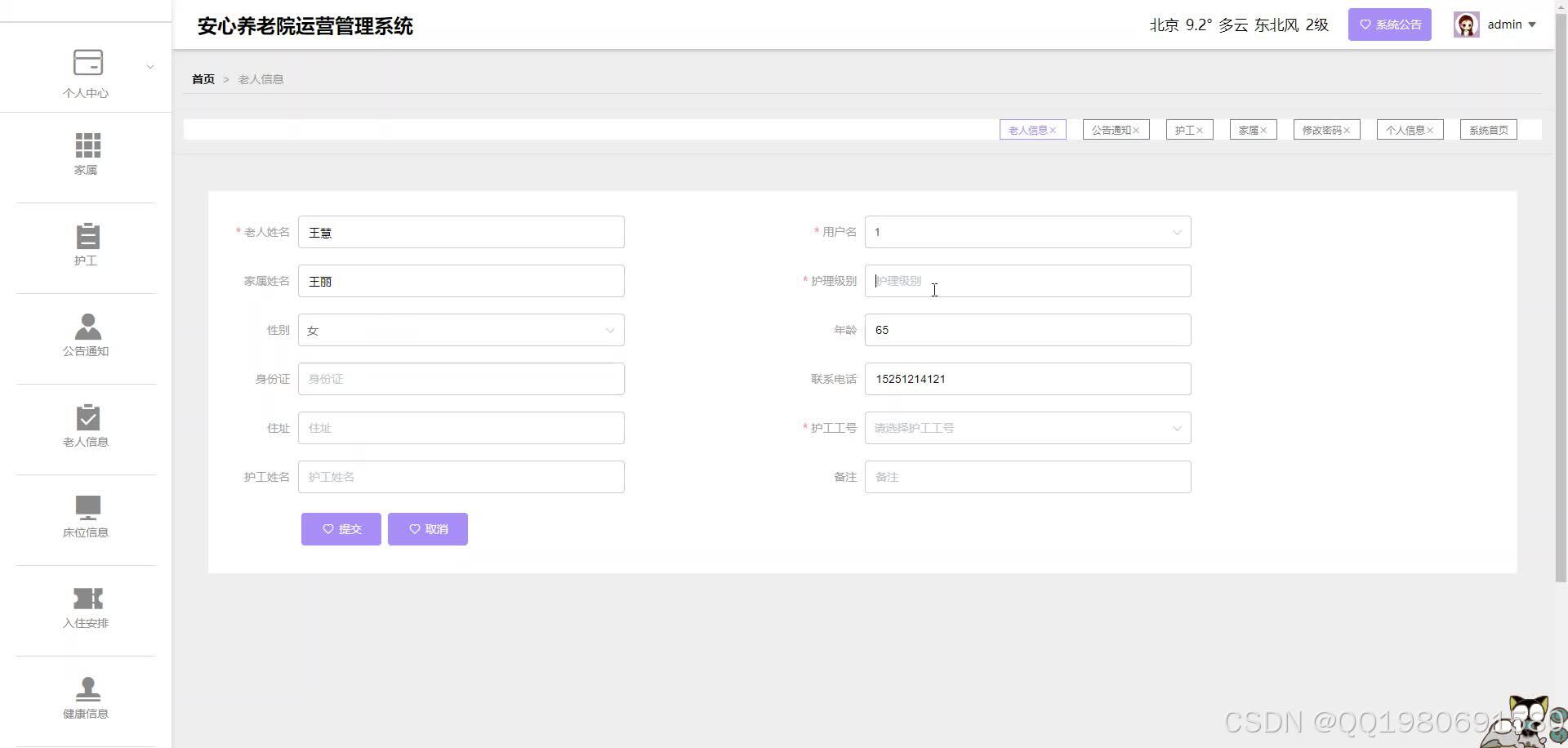
Task: Open the 个人中心 card icon in the sidebar
Action: tap(87, 63)
